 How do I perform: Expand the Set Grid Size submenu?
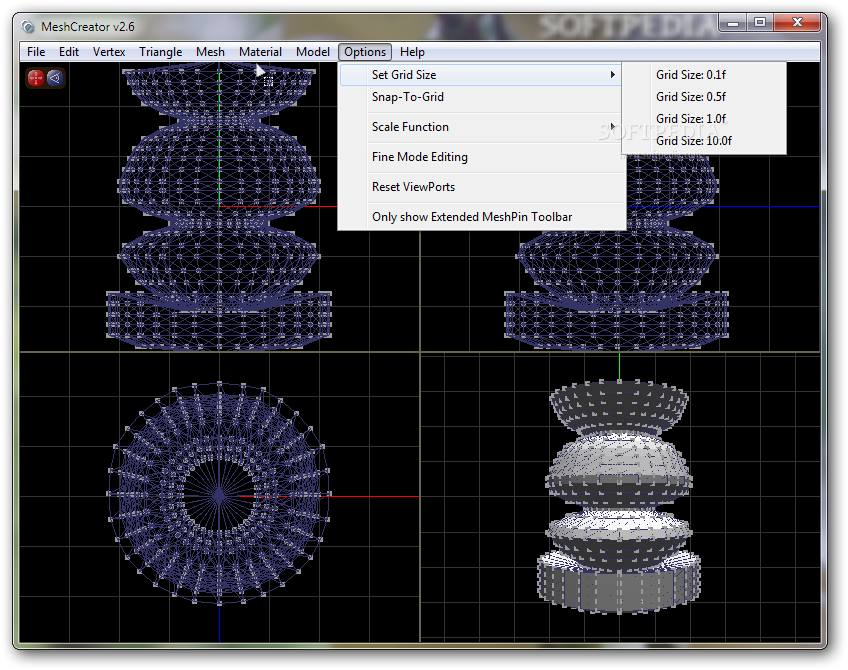point(480,75)
